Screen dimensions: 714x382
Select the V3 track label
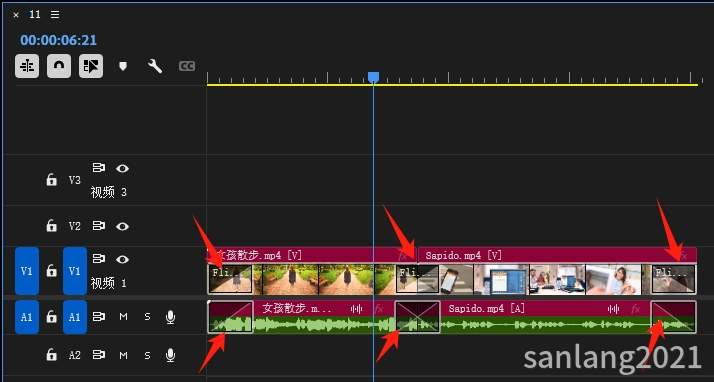coord(75,180)
